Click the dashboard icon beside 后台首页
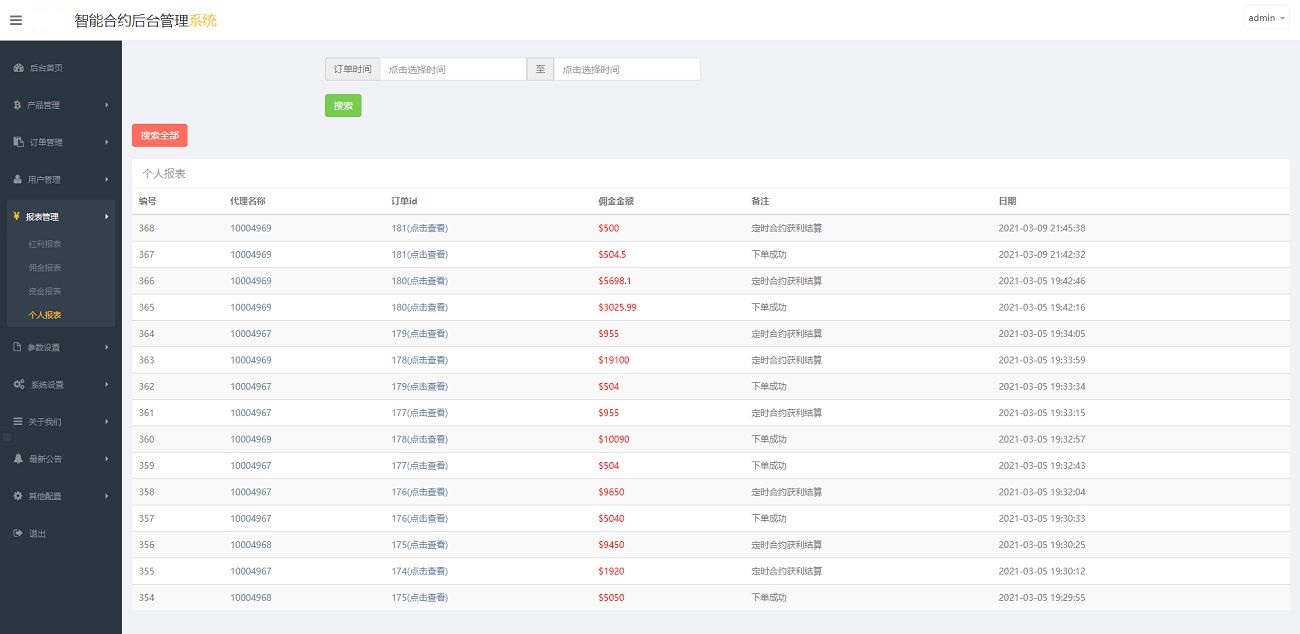Image resolution: width=1300 pixels, height=634 pixels. 18,68
